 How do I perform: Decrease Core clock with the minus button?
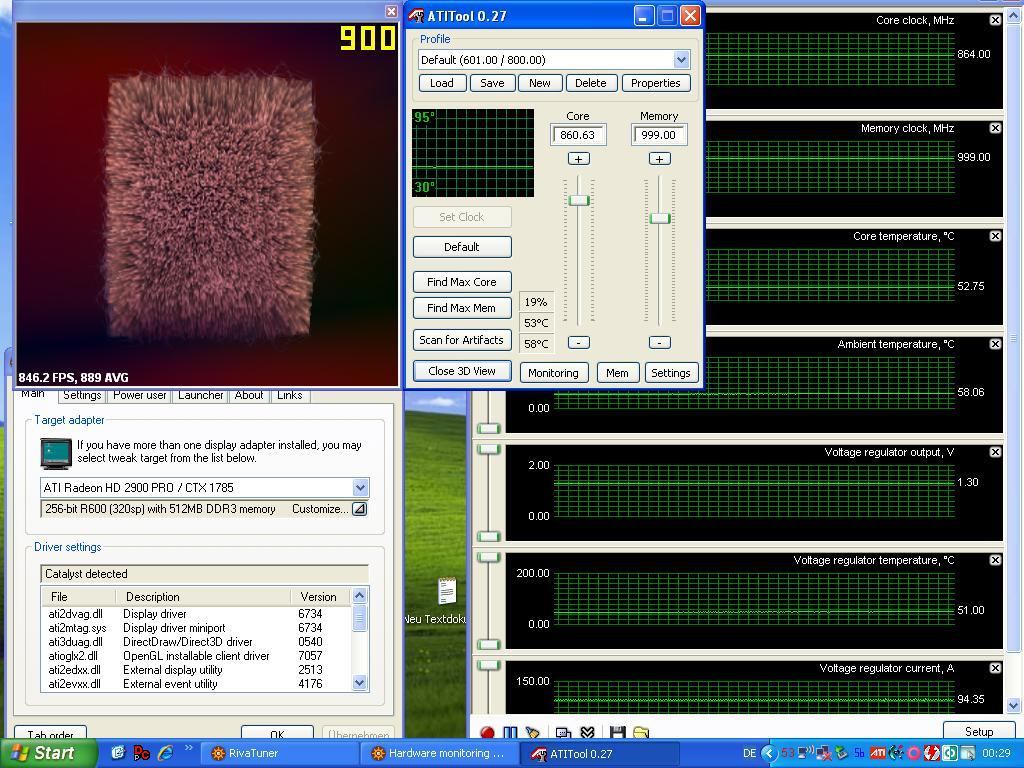coord(578,342)
